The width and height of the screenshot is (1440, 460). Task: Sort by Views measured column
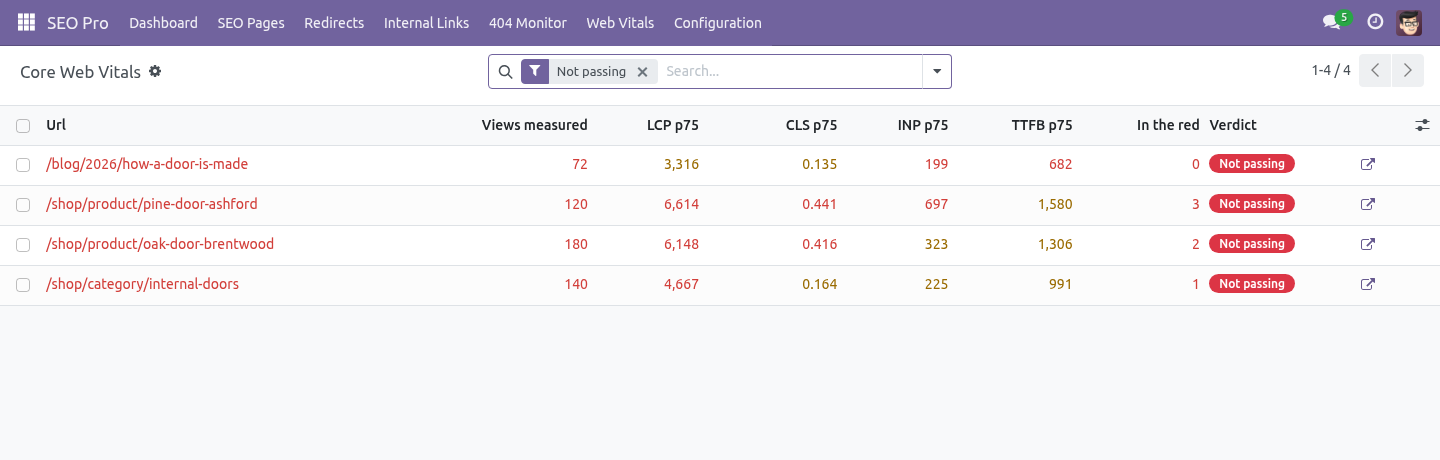(x=534, y=125)
